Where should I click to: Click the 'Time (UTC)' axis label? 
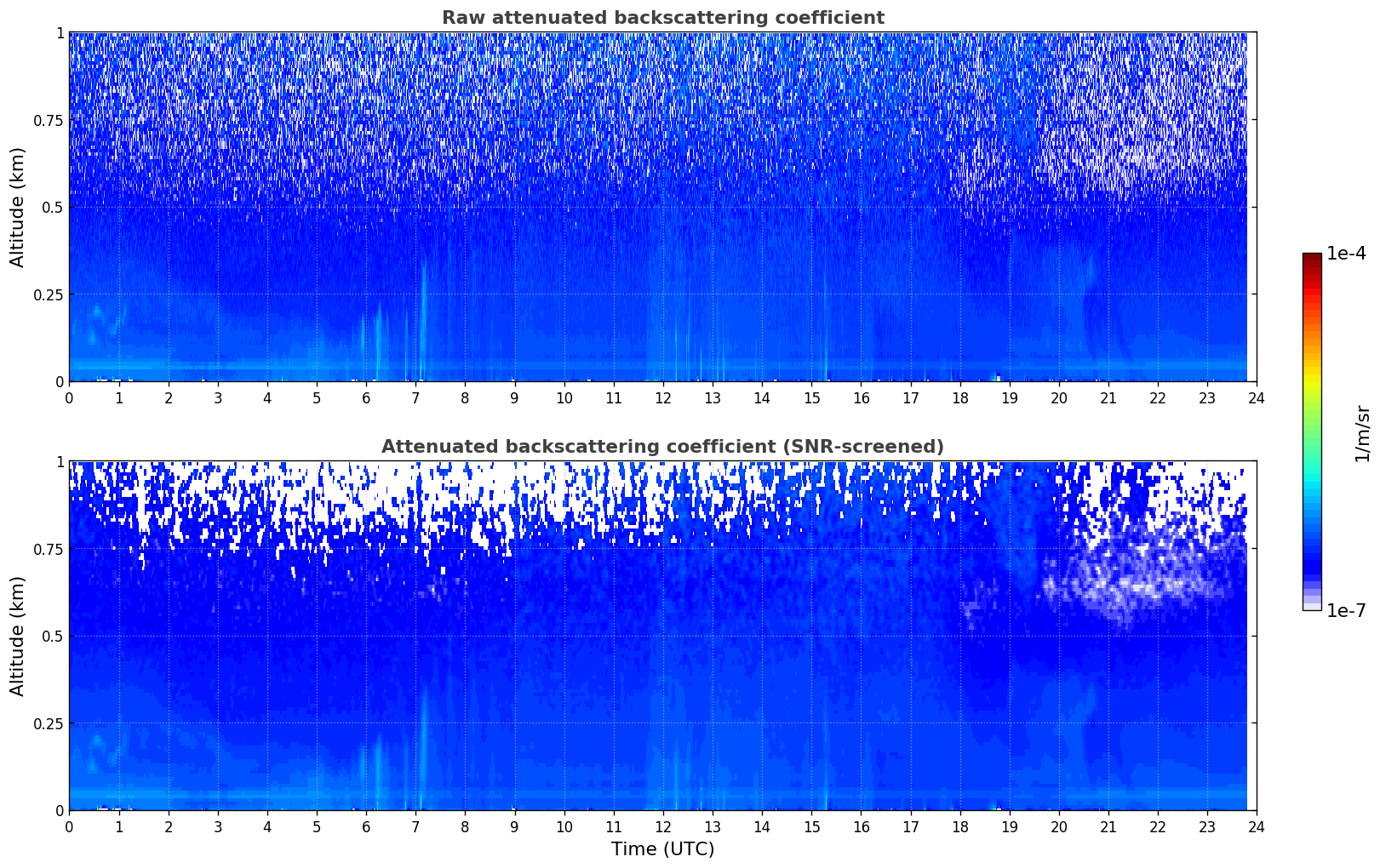click(662, 849)
